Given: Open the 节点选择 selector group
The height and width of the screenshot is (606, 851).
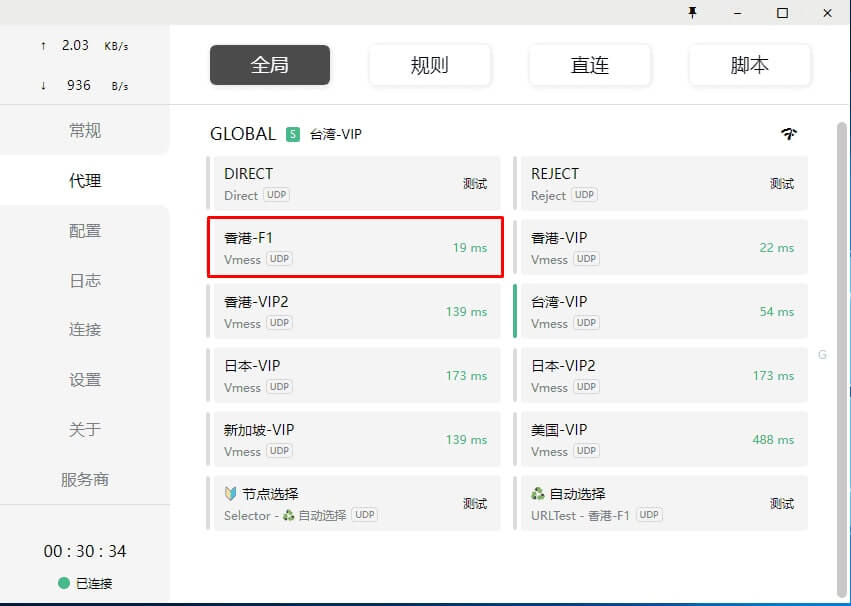Looking at the screenshot, I should (x=354, y=503).
